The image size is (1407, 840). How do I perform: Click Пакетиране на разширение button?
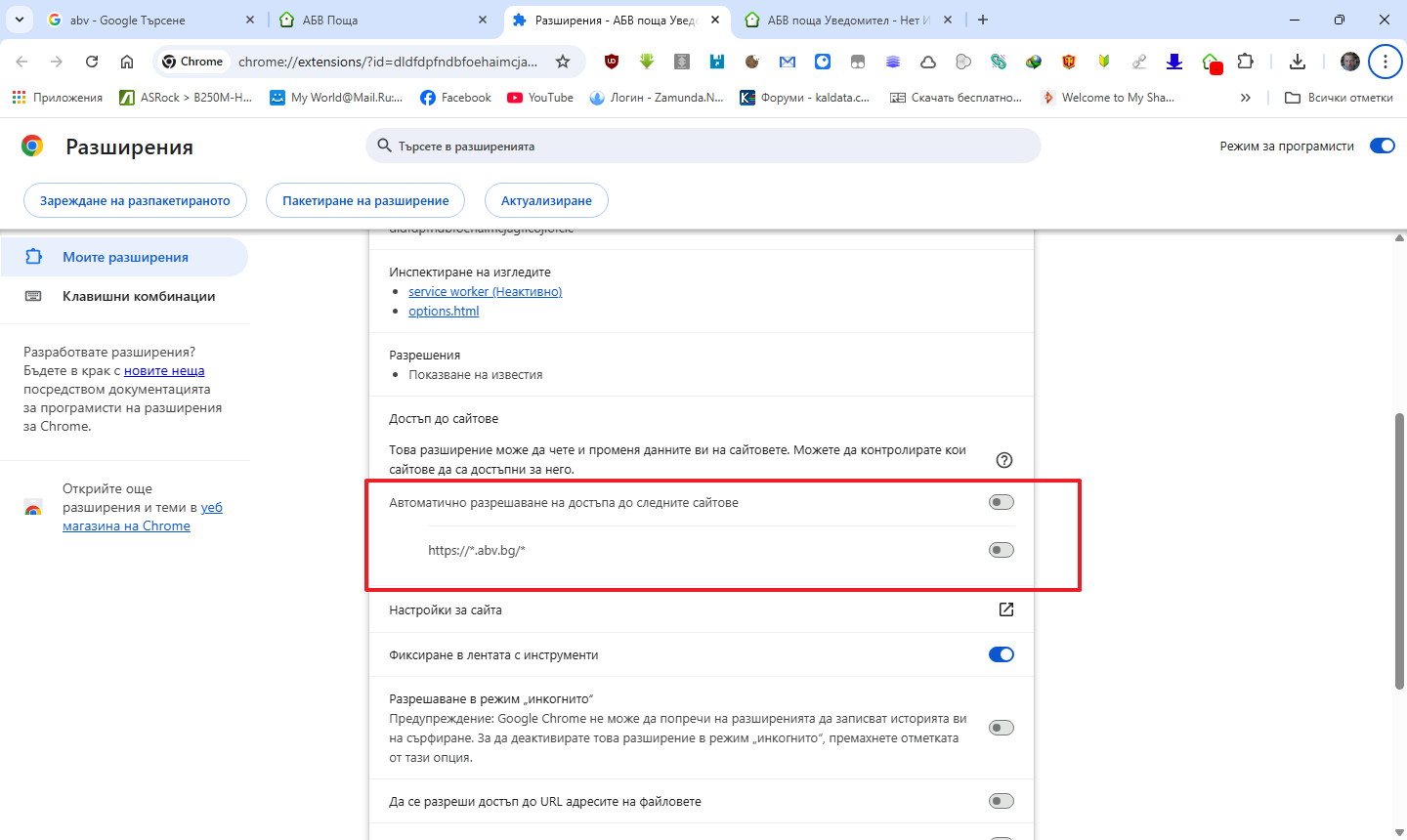tap(365, 200)
